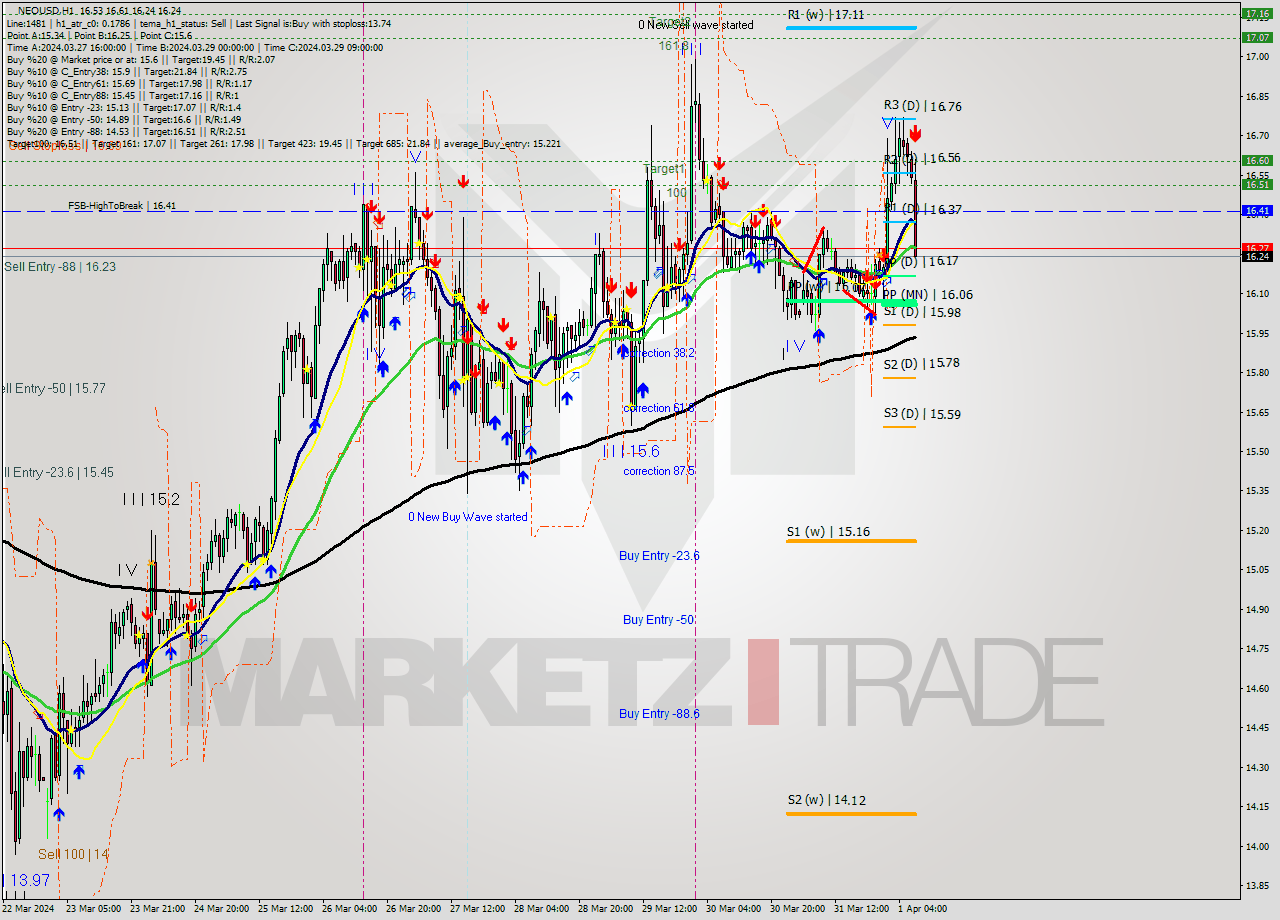Select the Buy Entry -50 label

(658, 620)
